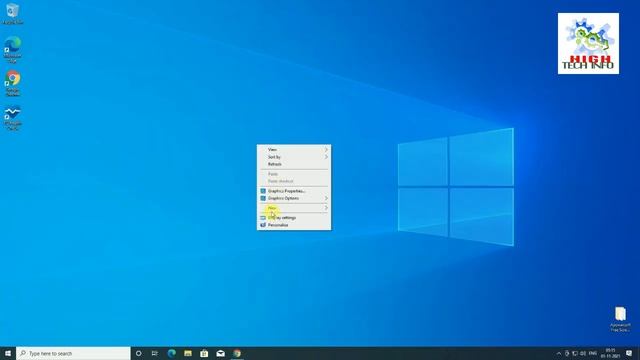
Task: Select the Microsoft Edge desktop shortcut
Action: pos(13,49)
